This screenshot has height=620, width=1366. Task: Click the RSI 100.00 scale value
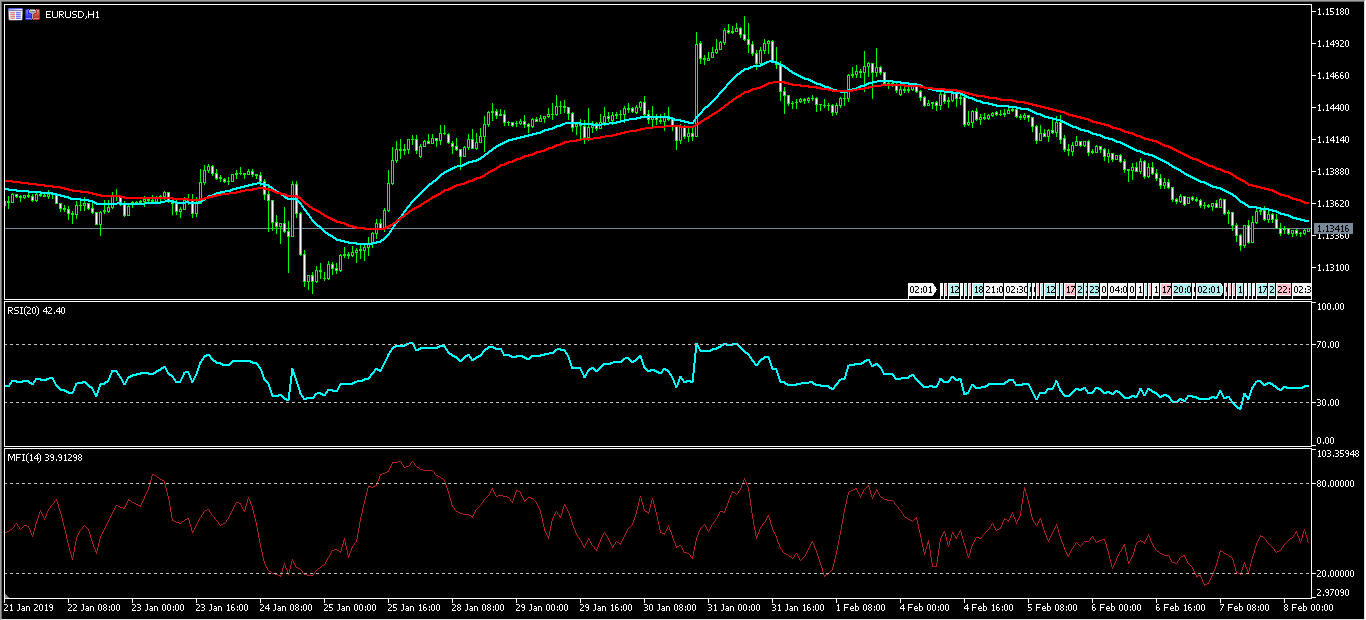(x=1331, y=308)
